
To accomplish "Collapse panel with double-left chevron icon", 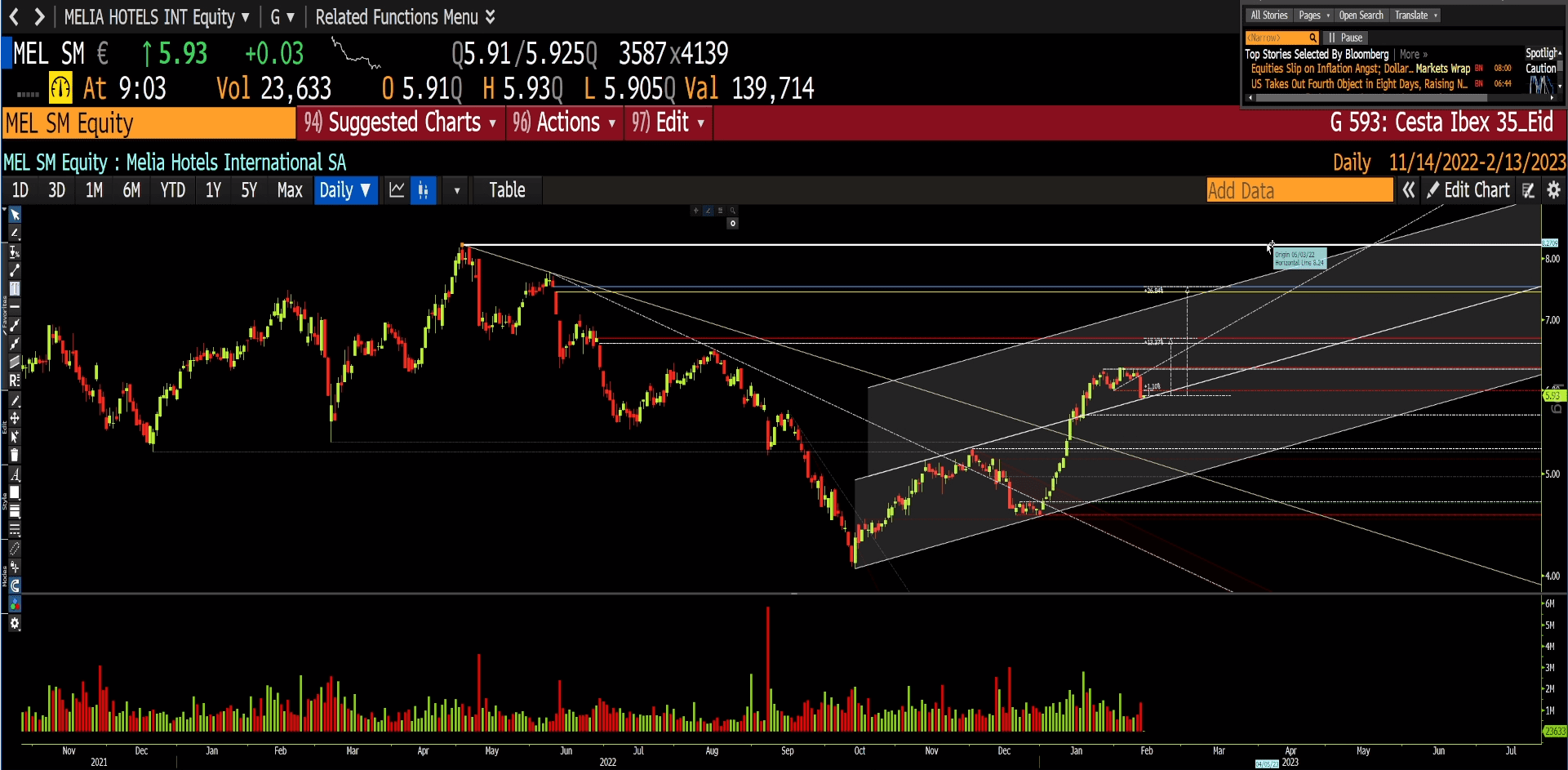I will pyautogui.click(x=1409, y=190).
